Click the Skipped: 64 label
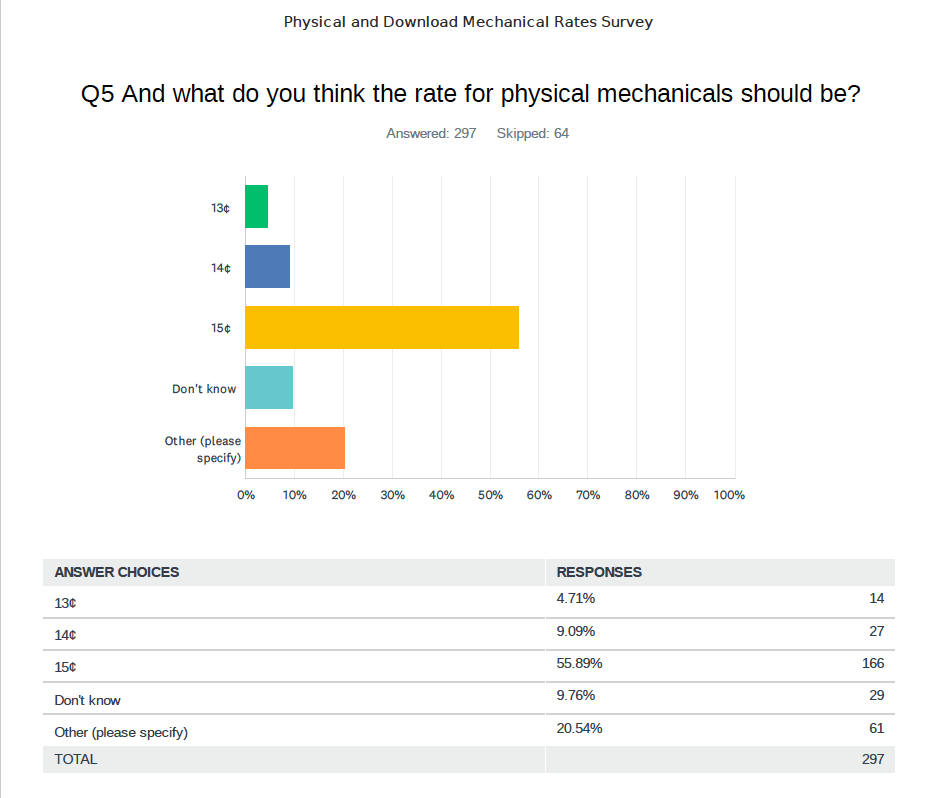Viewport: 931px width, 798px height. tap(532, 133)
